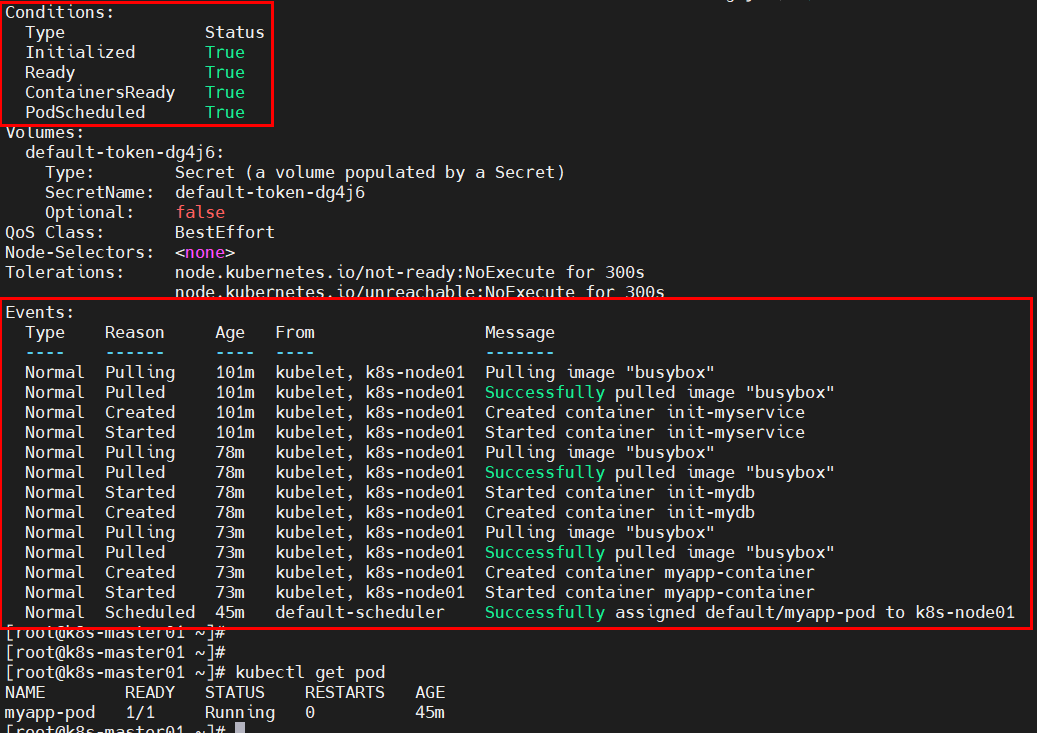Select the 'From' column header

295,333
